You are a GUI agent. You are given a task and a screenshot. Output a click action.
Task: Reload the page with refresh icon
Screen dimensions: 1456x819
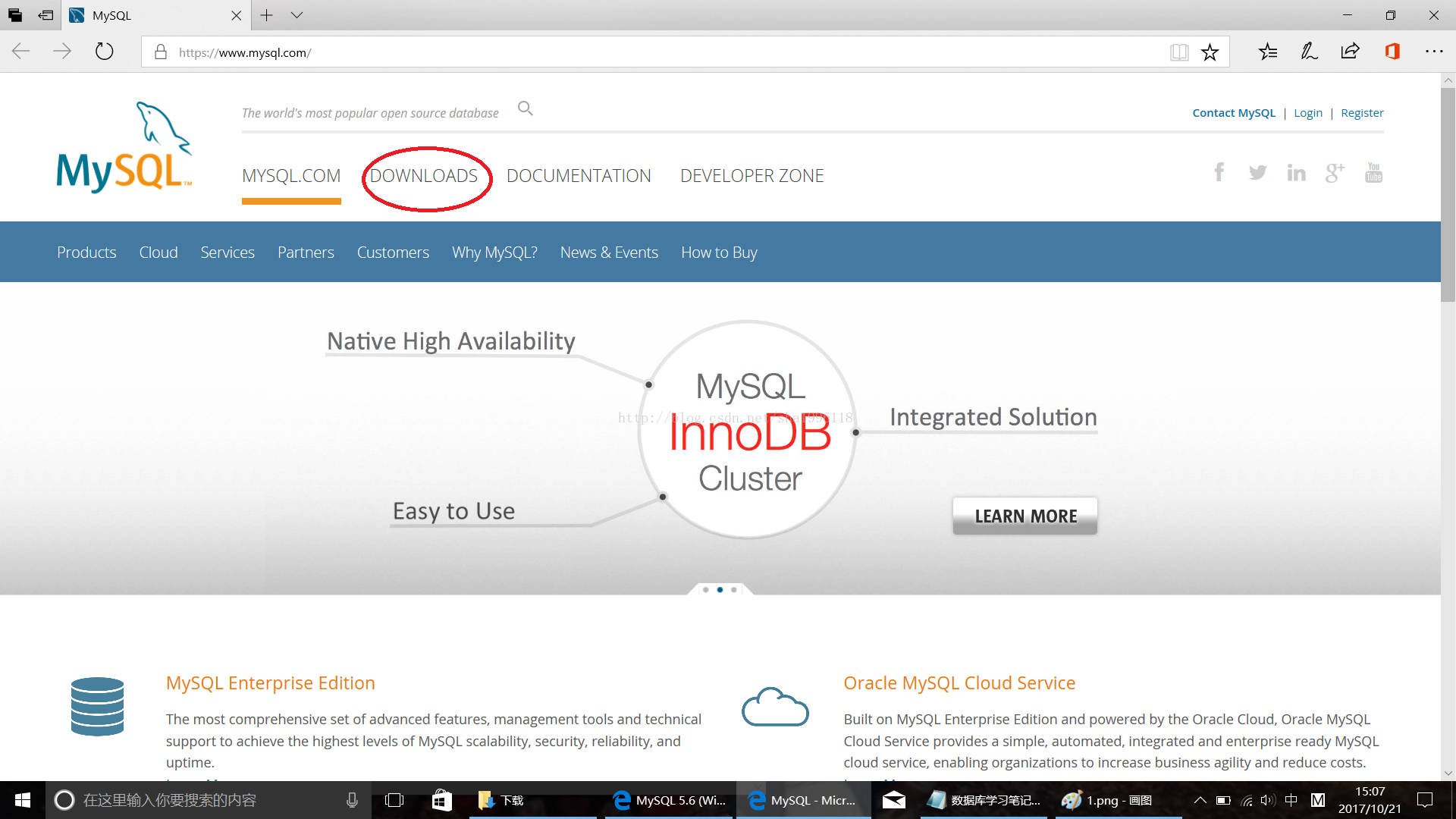[104, 52]
